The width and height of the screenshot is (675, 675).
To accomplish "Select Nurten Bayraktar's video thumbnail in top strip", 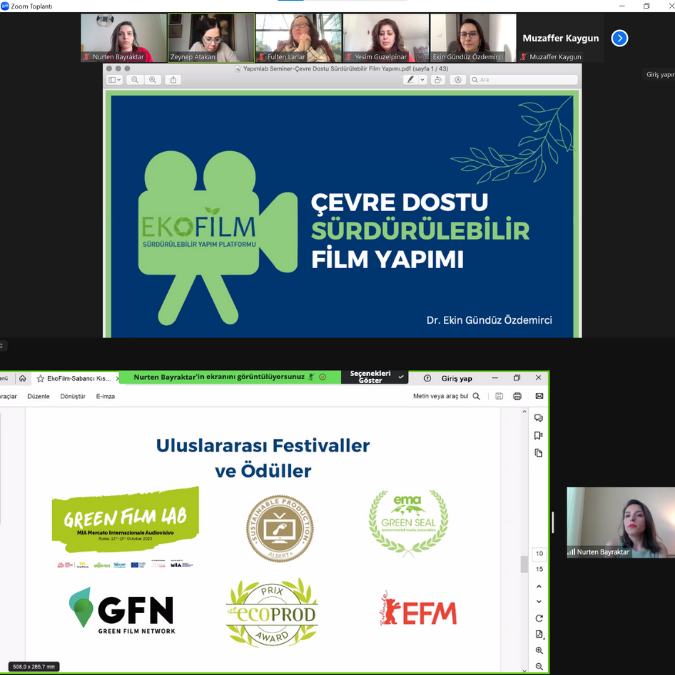I will click(x=124, y=38).
